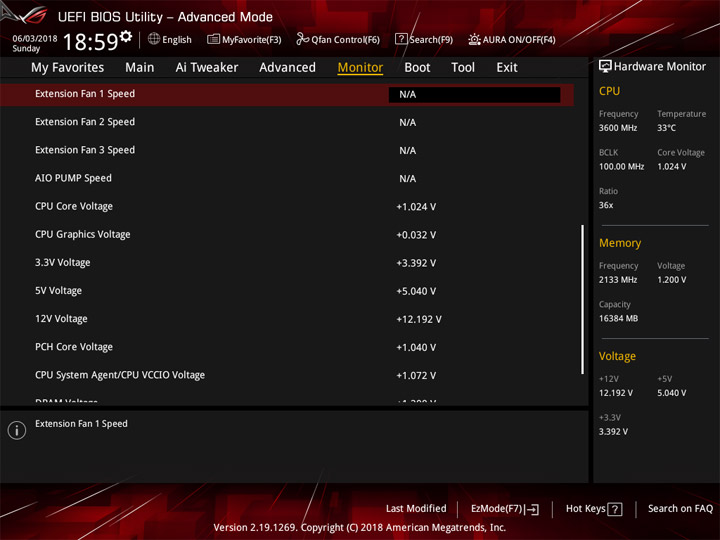This screenshot has height=540, width=720.
Task: Switch to the Main tab
Action: 140,68
